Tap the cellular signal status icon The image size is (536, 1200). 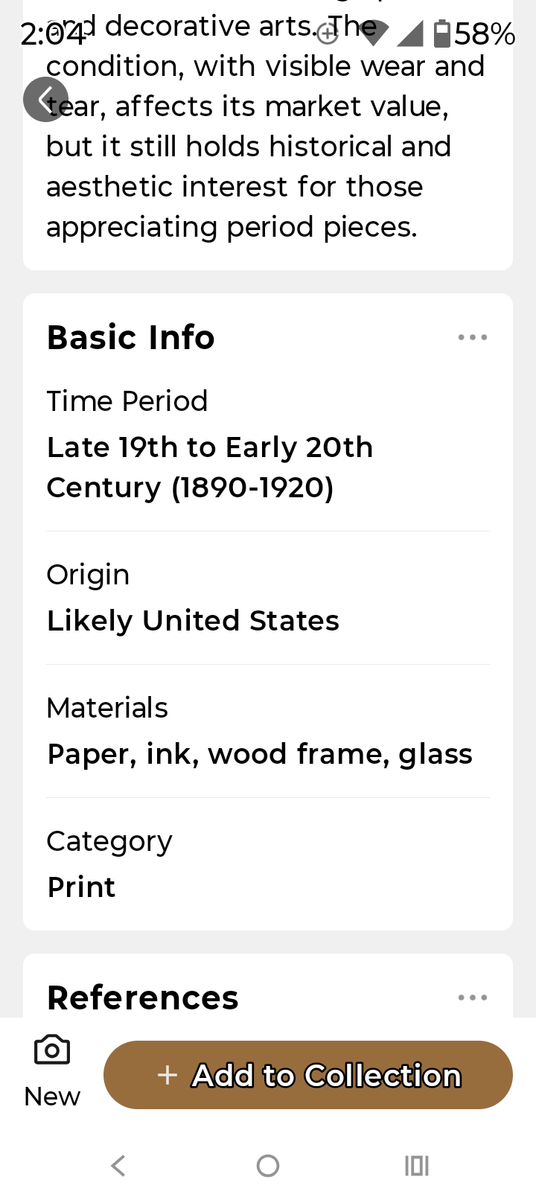[410, 36]
